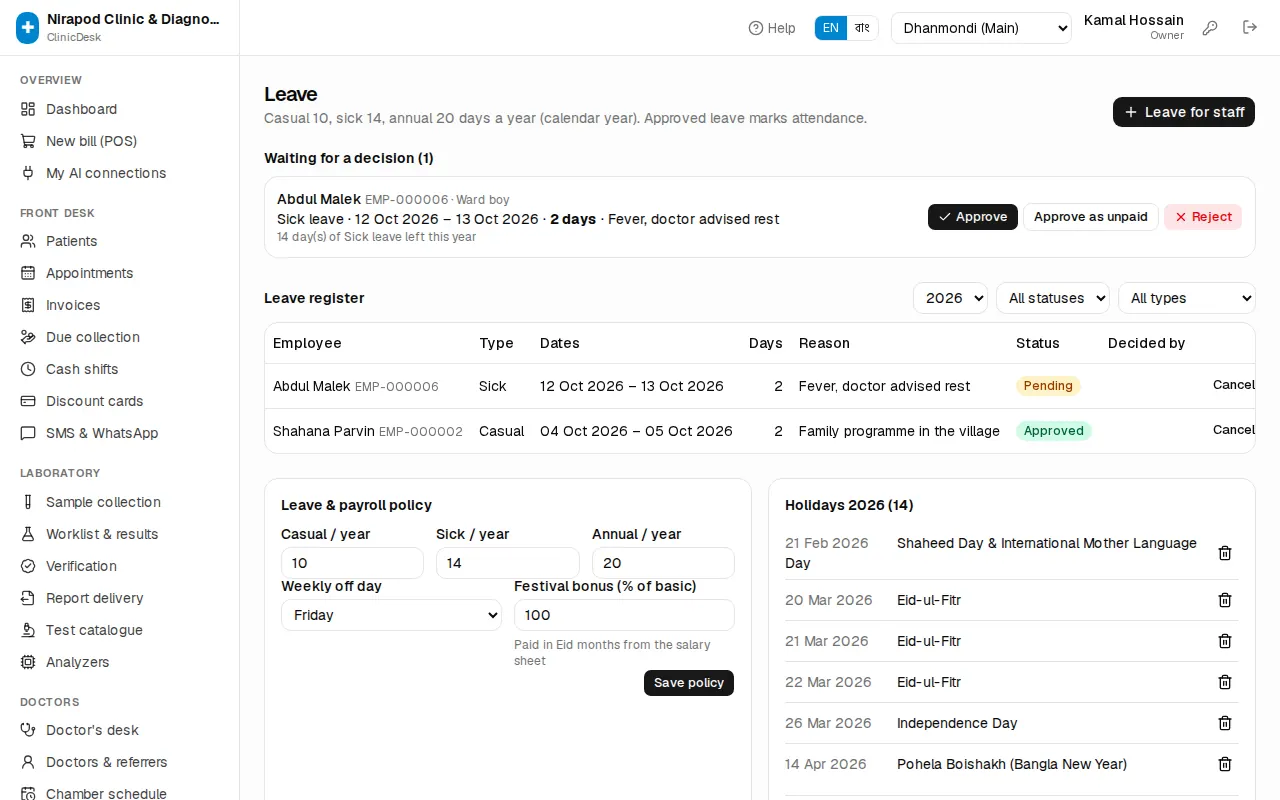Approve Abdul Malek's sick leave
This screenshot has height=800, width=1280.
[x=973, y=217]
